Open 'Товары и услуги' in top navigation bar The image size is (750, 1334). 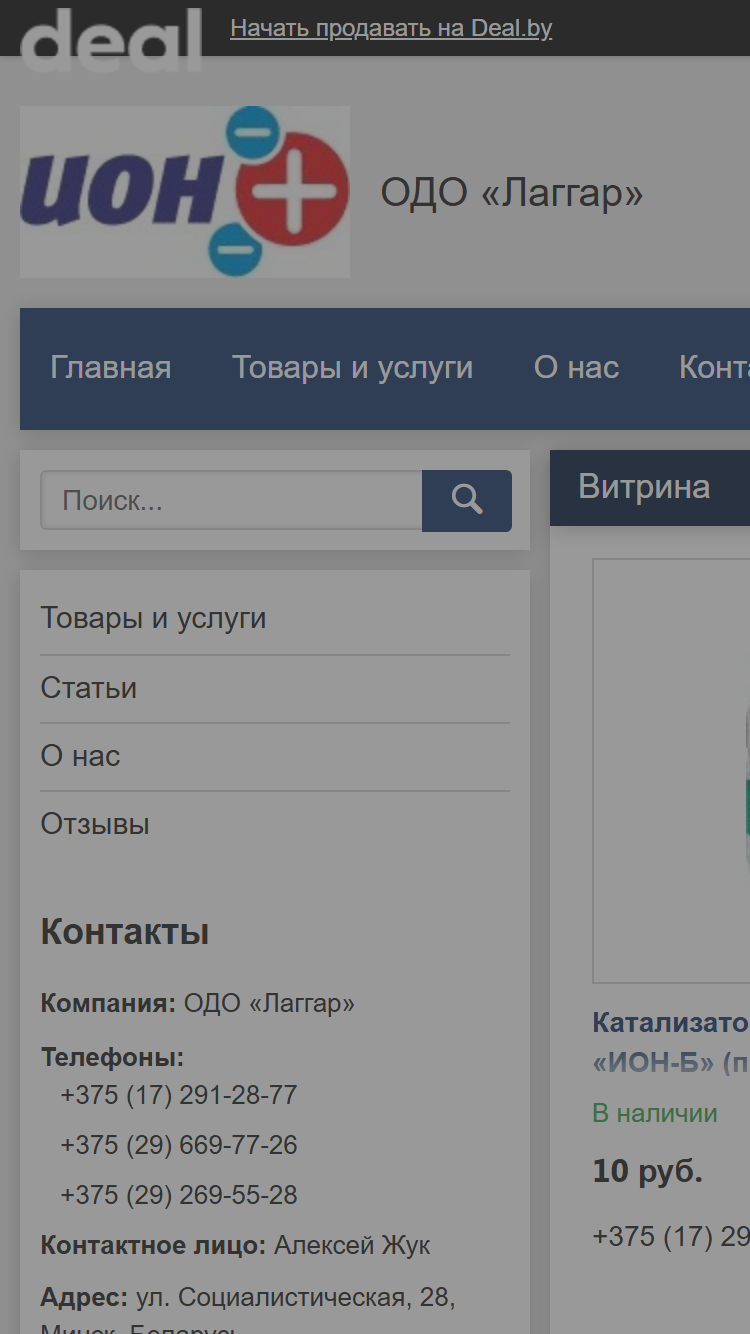[x=352, y=368]
